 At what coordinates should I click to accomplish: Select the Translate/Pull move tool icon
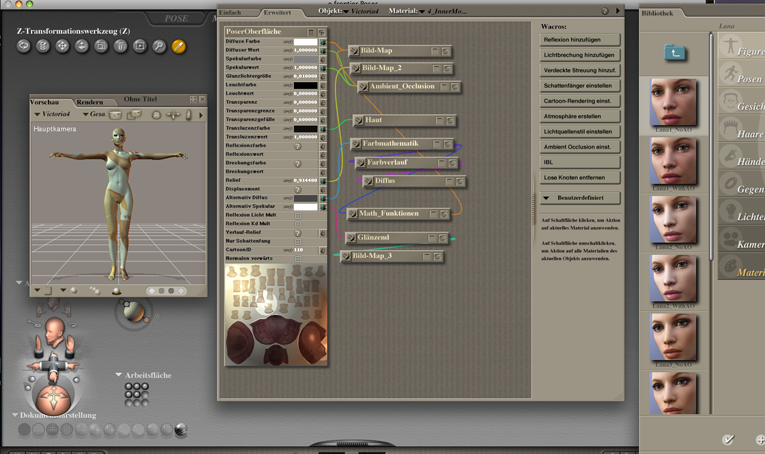coord(62,46)
